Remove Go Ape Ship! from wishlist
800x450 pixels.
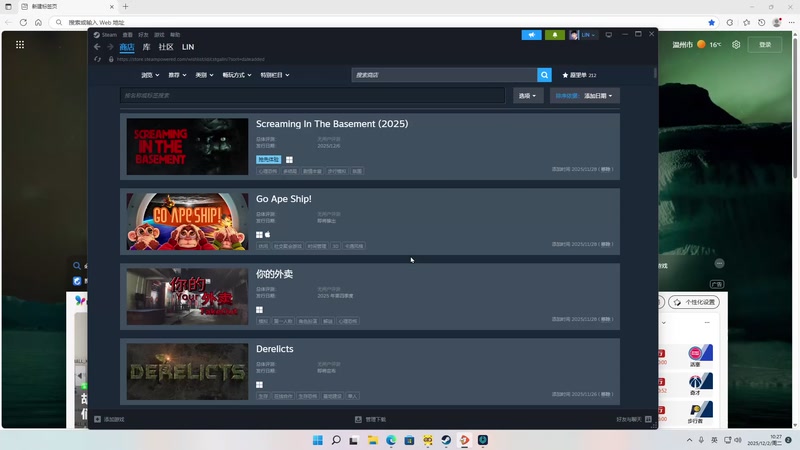pyautogui.click(x=605, y=244)
